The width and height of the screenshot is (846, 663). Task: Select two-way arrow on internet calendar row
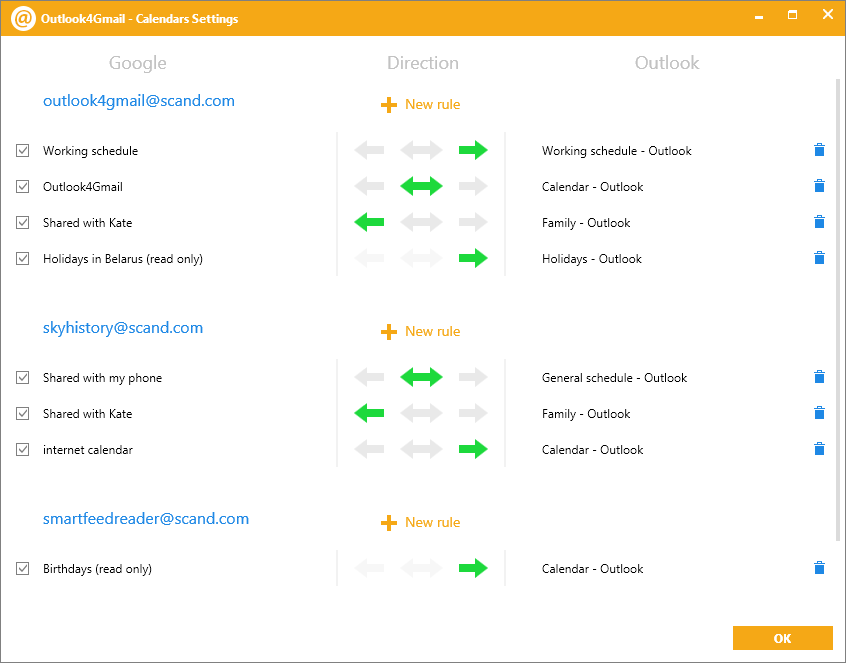[x=421, y=449]
